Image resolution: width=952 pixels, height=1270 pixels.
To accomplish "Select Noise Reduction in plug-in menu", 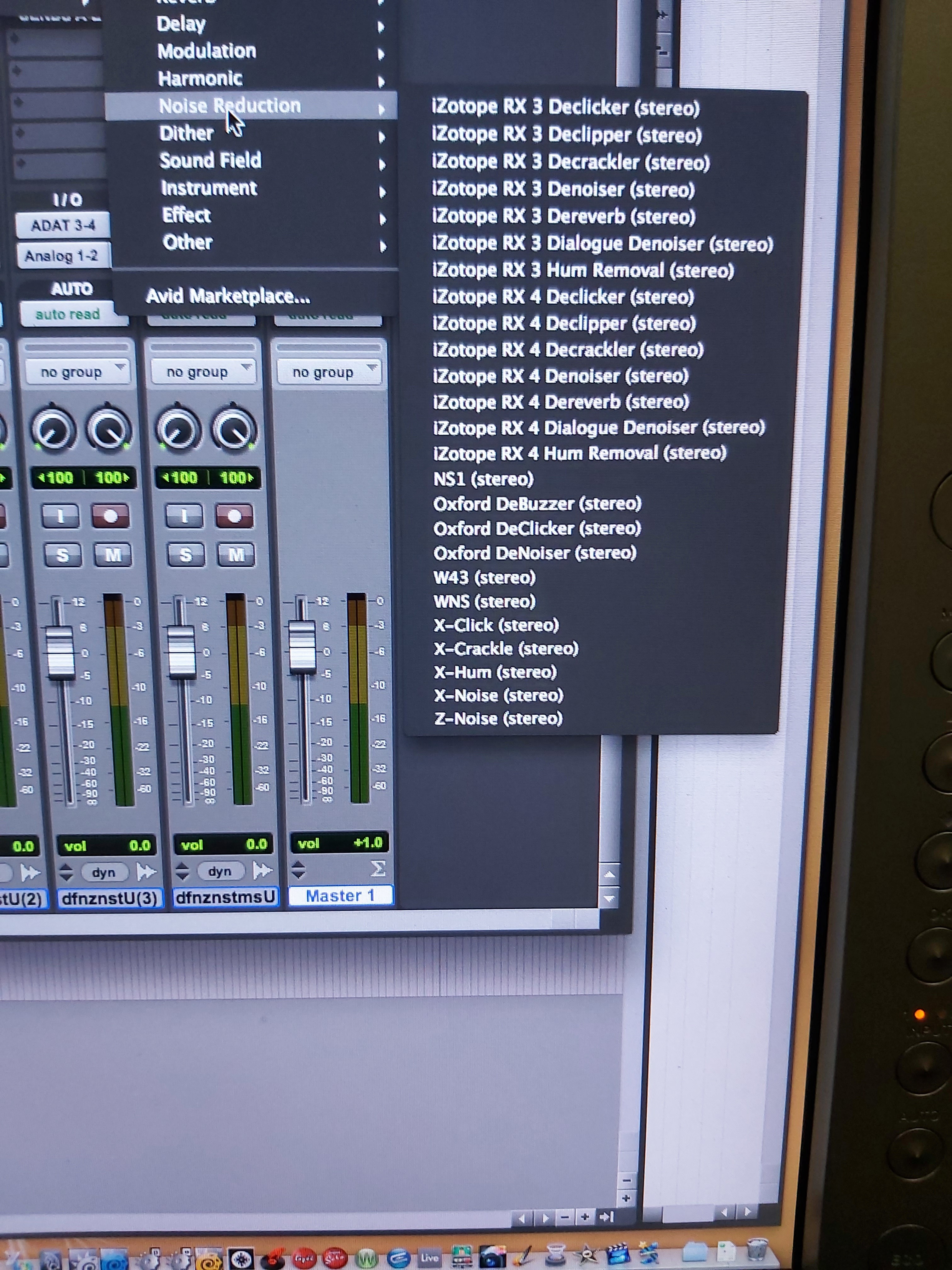I will click(x=251, y=106).
